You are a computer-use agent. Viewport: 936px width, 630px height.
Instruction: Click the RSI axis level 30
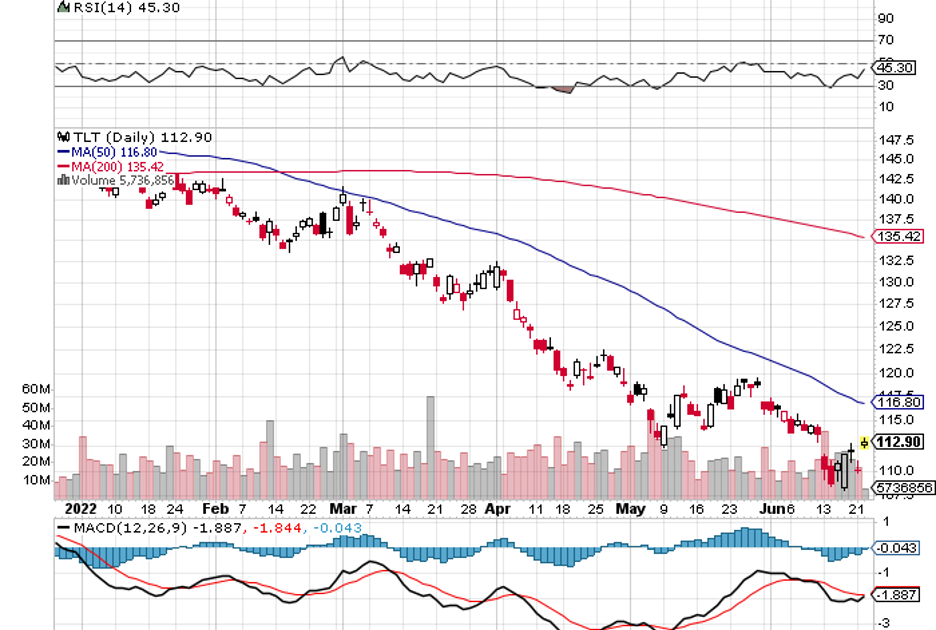[886, 85]
